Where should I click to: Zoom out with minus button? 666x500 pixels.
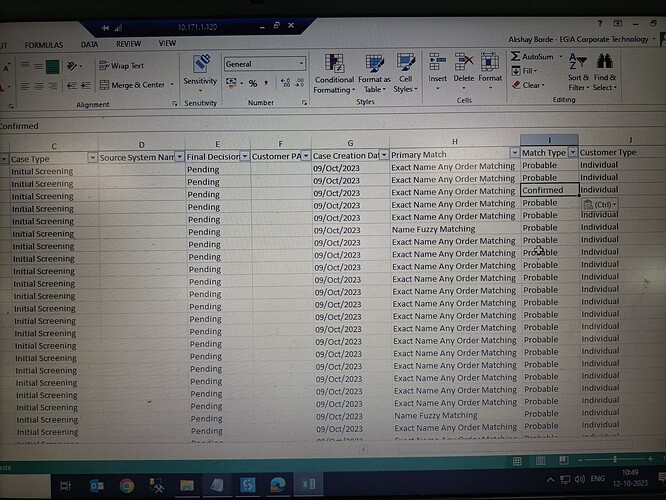tap(580, 460)
